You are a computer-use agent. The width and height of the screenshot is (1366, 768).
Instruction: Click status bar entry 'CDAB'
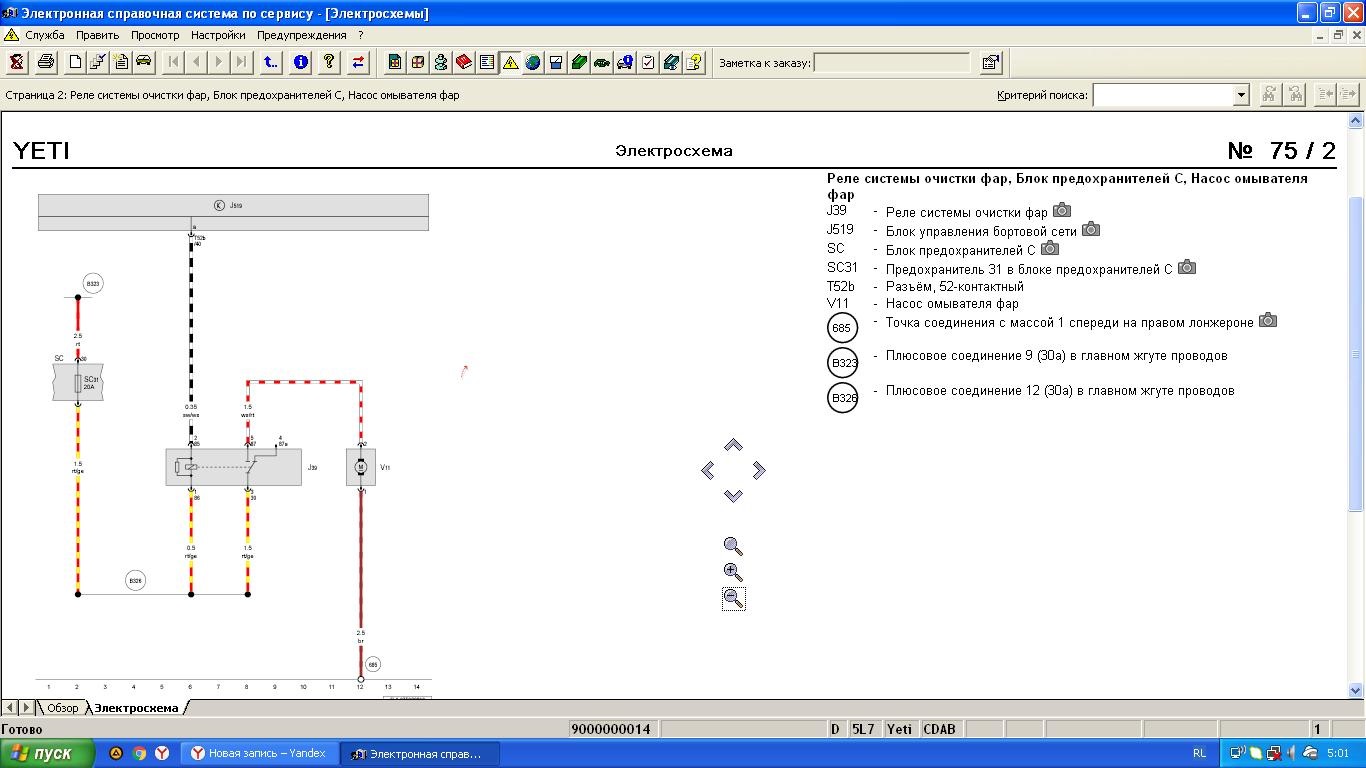click(939, 729)
